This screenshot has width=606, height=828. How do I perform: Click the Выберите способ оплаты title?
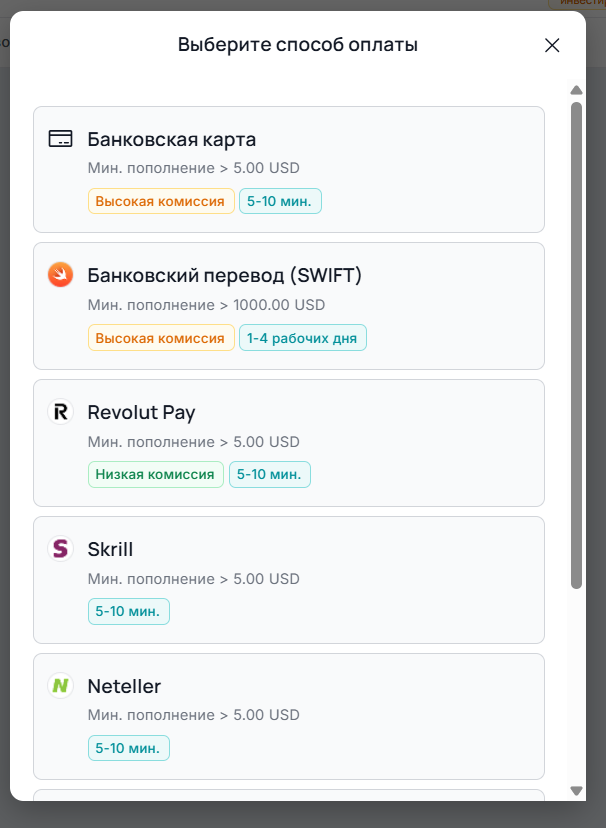[297, 45]
